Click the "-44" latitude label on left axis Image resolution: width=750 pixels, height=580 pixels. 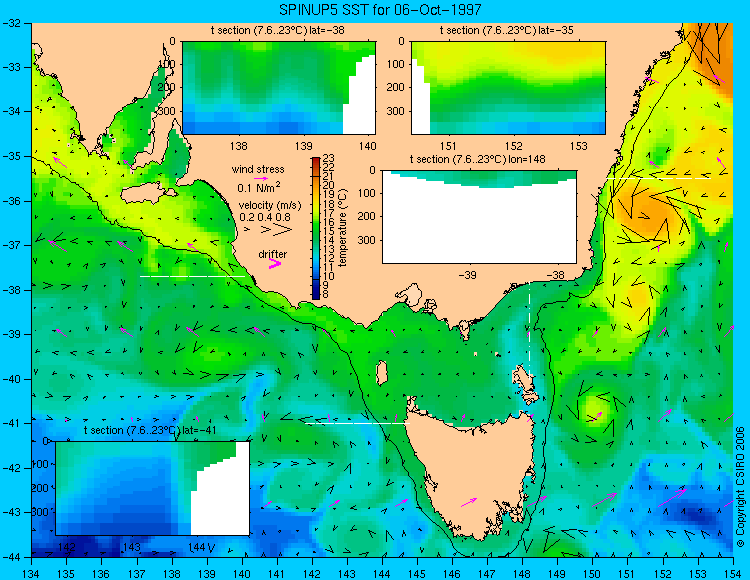11,557
